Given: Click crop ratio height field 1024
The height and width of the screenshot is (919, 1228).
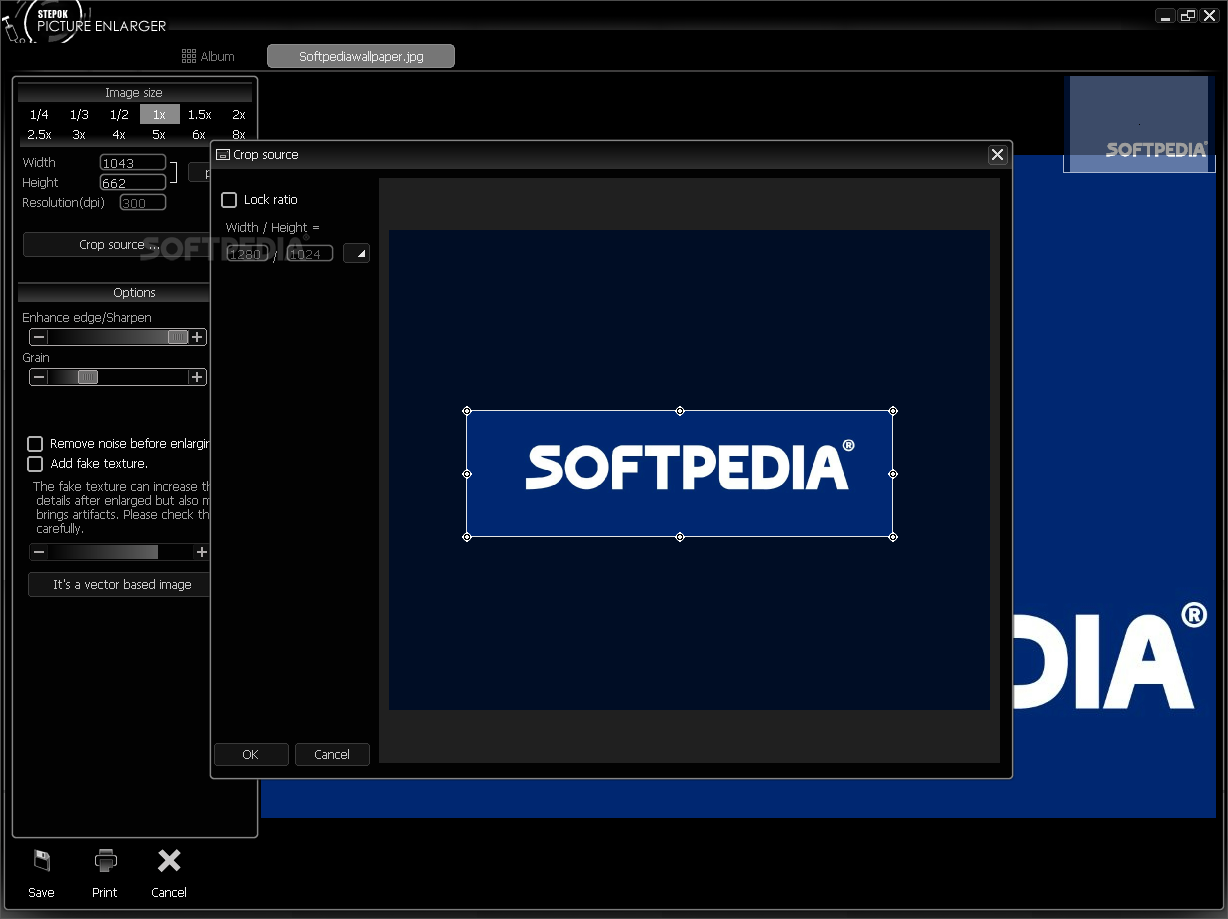Looking at the screenshot, I should [x=310, y=254].
